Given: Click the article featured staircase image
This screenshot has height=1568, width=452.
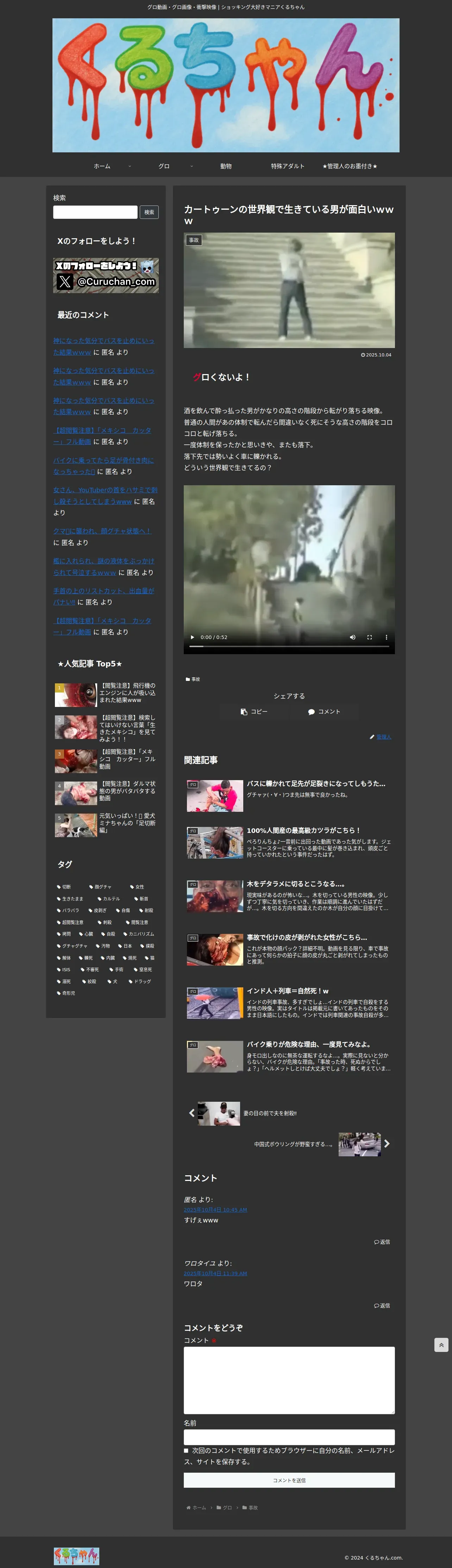Looking at the screenshot, I should 289,290.
